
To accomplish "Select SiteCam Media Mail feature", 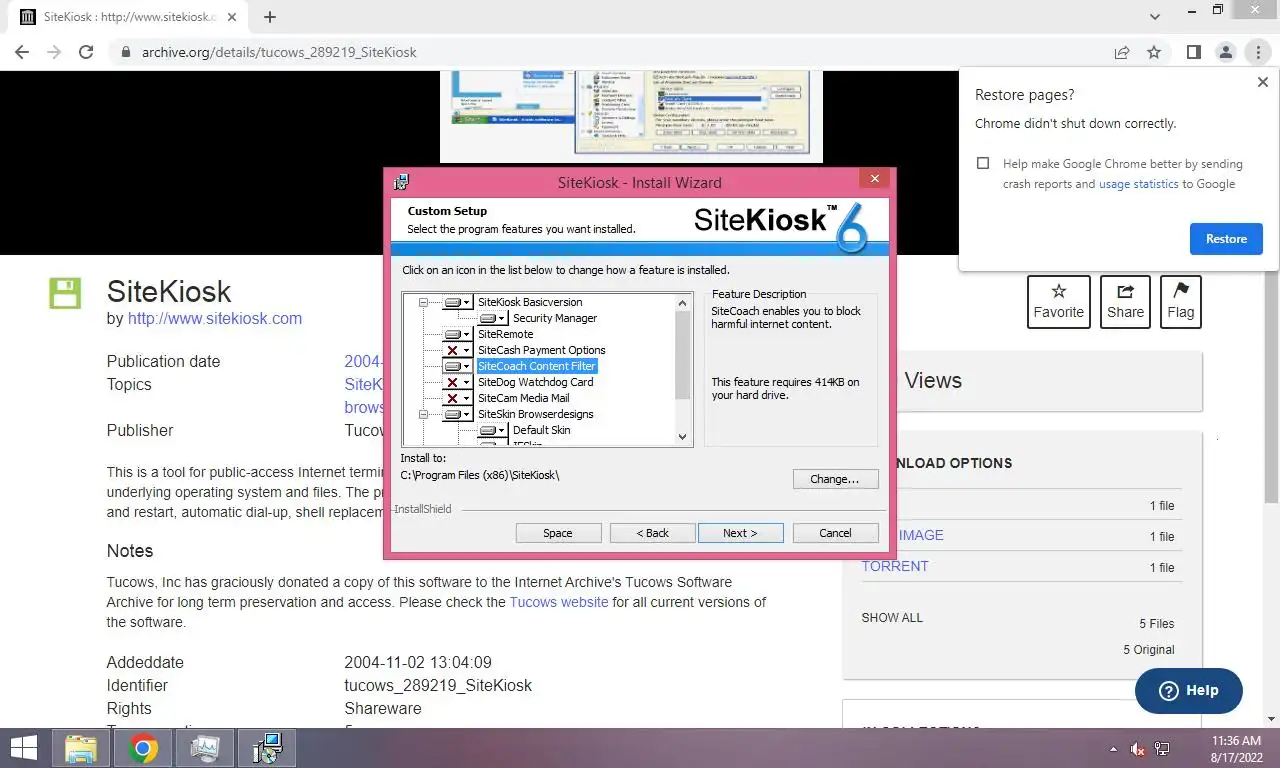I will tap(524, 398).
